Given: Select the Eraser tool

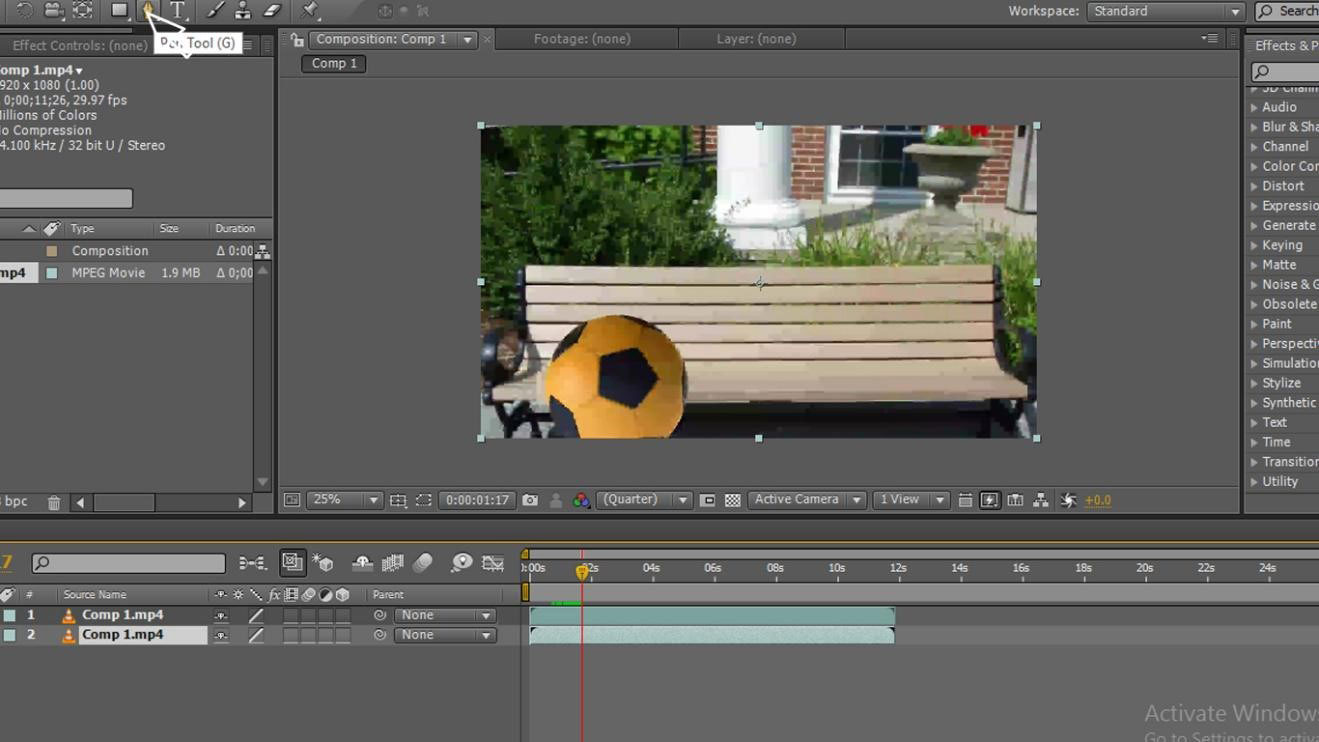Looking at the screenshot, I should pyautogui.click(x=272, y=10).
